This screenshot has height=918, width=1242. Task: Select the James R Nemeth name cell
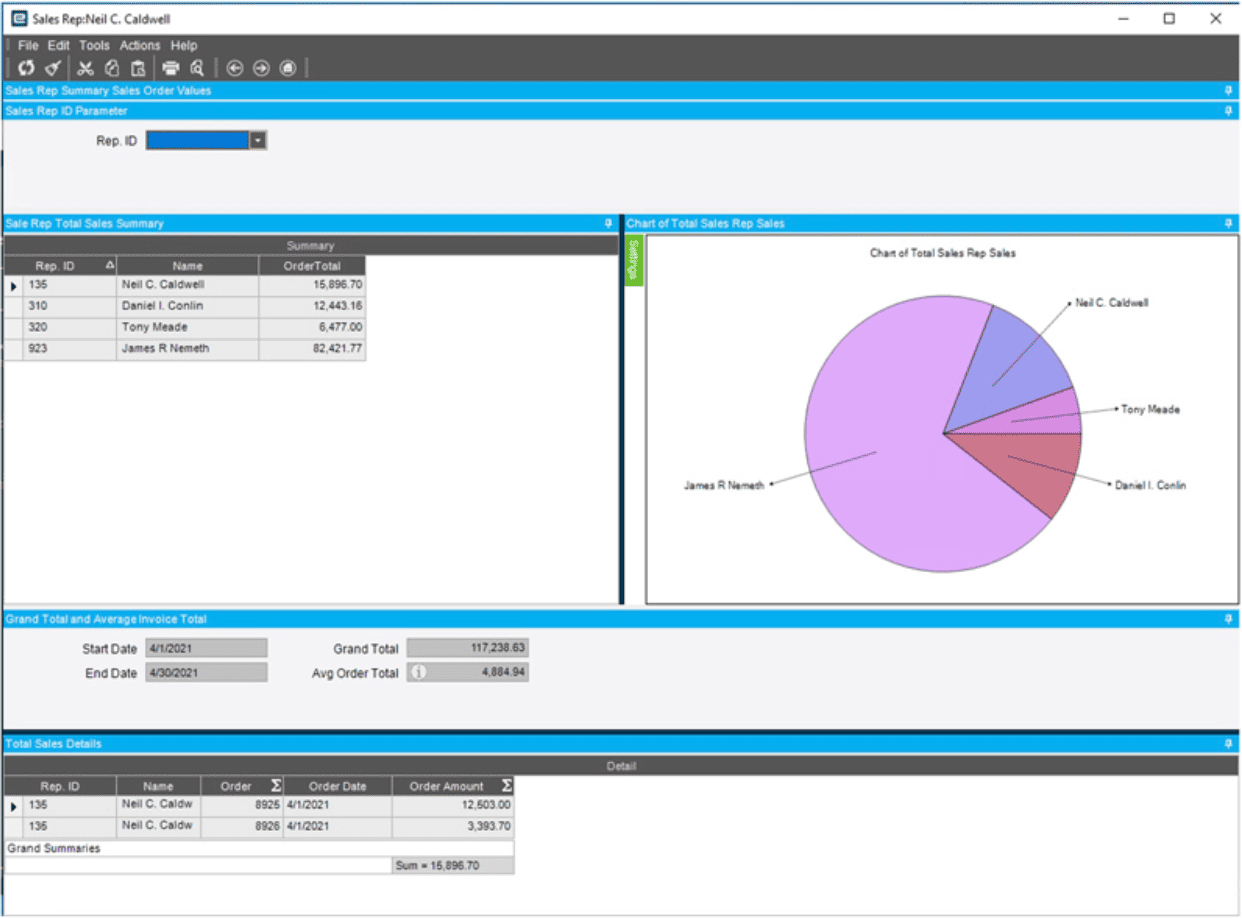[187, 349]
